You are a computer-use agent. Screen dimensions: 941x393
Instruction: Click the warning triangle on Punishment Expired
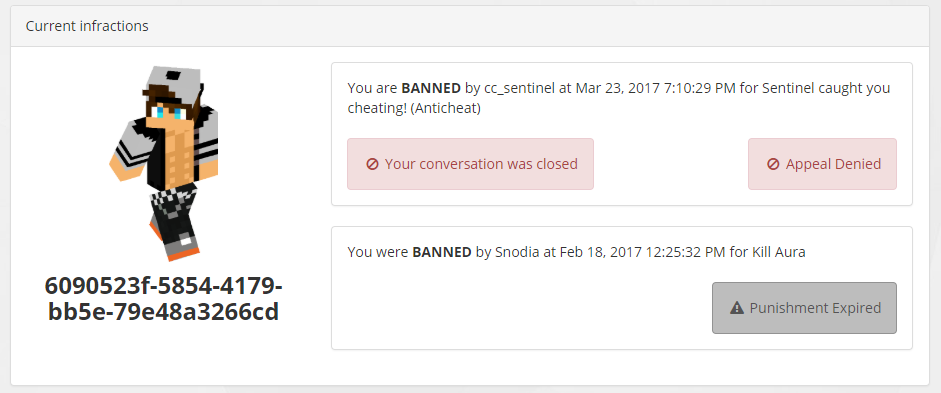(x=737, y=308)
